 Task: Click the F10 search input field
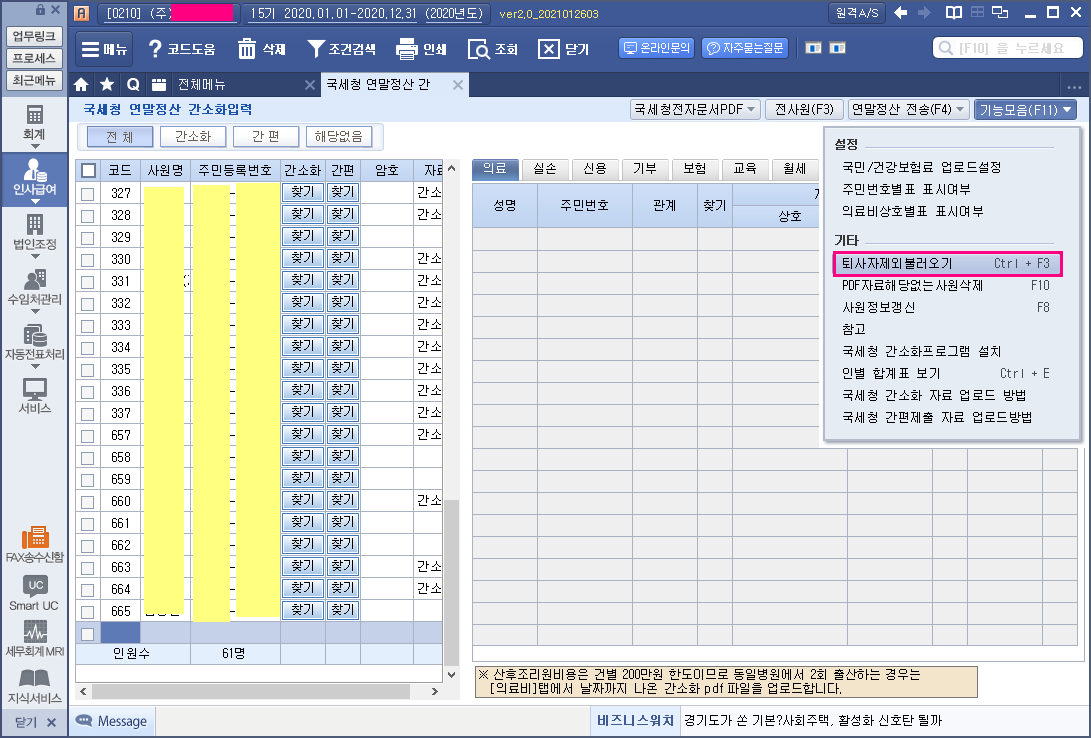(x=1008, y=48)
